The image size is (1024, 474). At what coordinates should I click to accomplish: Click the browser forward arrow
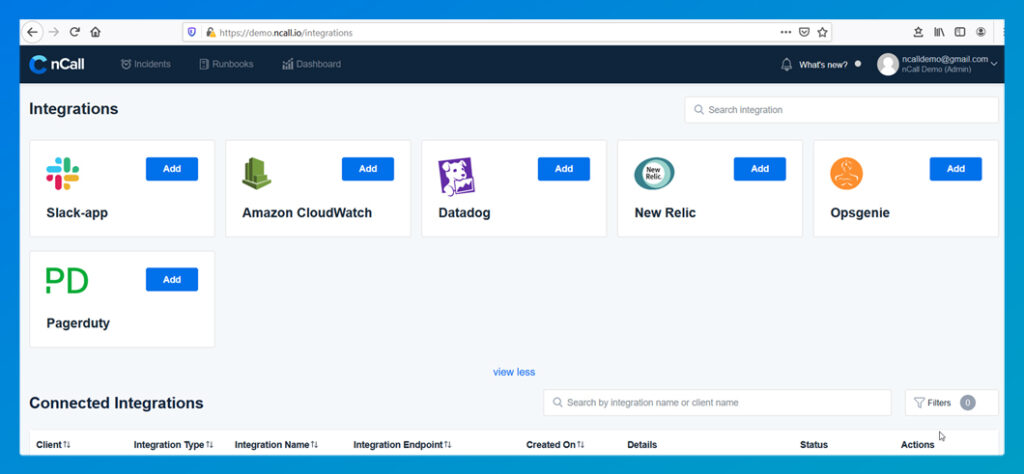pos(54,32)
